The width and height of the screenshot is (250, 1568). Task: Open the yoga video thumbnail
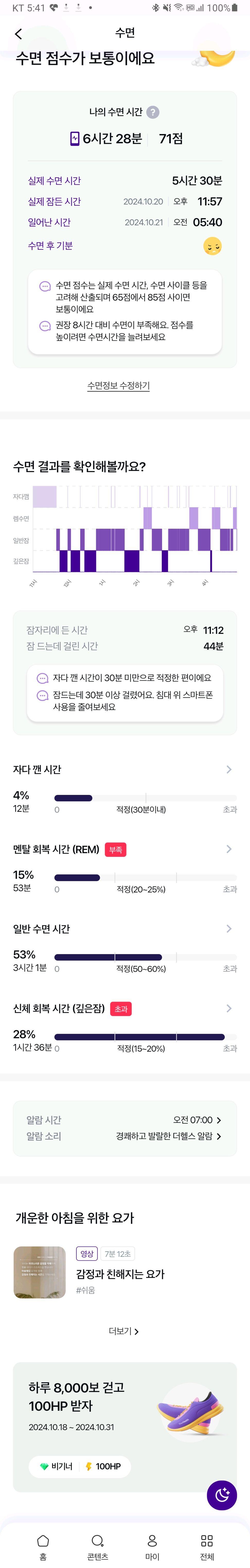[x=40, y=1272]
